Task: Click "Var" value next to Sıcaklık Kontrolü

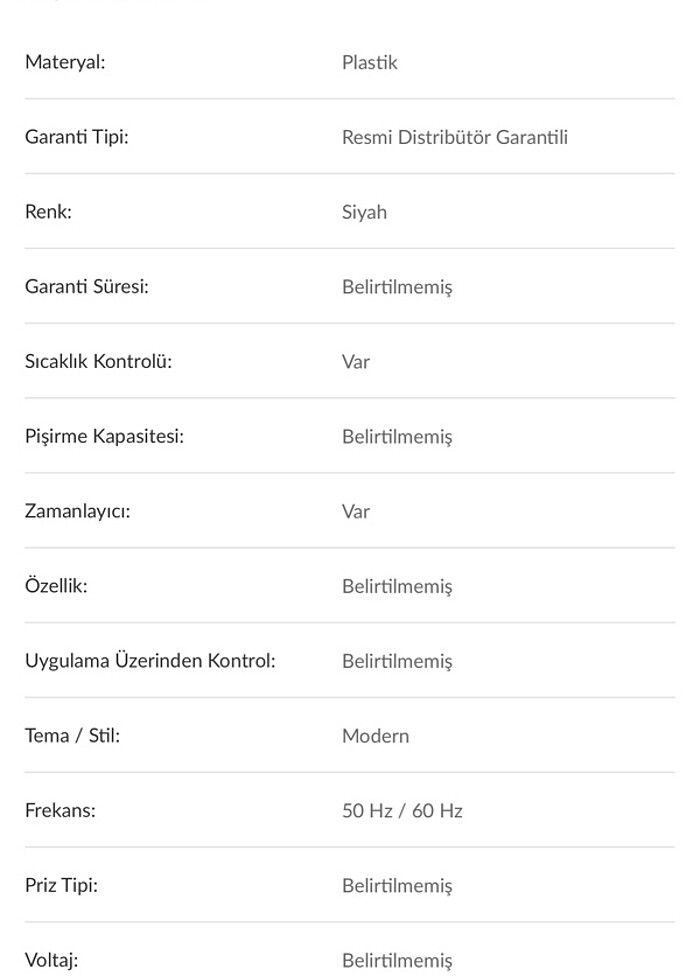Action: point(356,361)
